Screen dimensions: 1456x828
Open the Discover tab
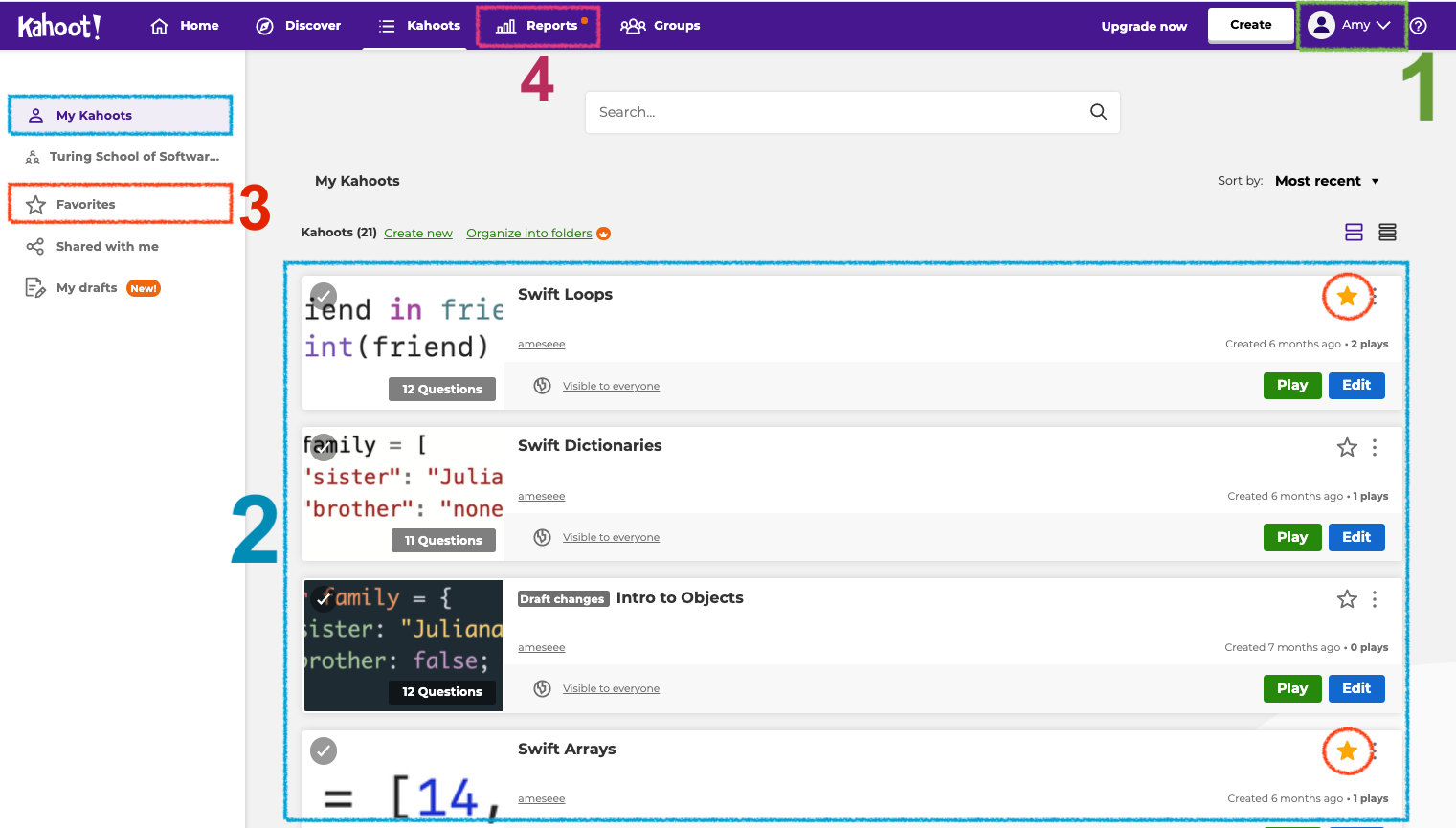pos(299,26)
